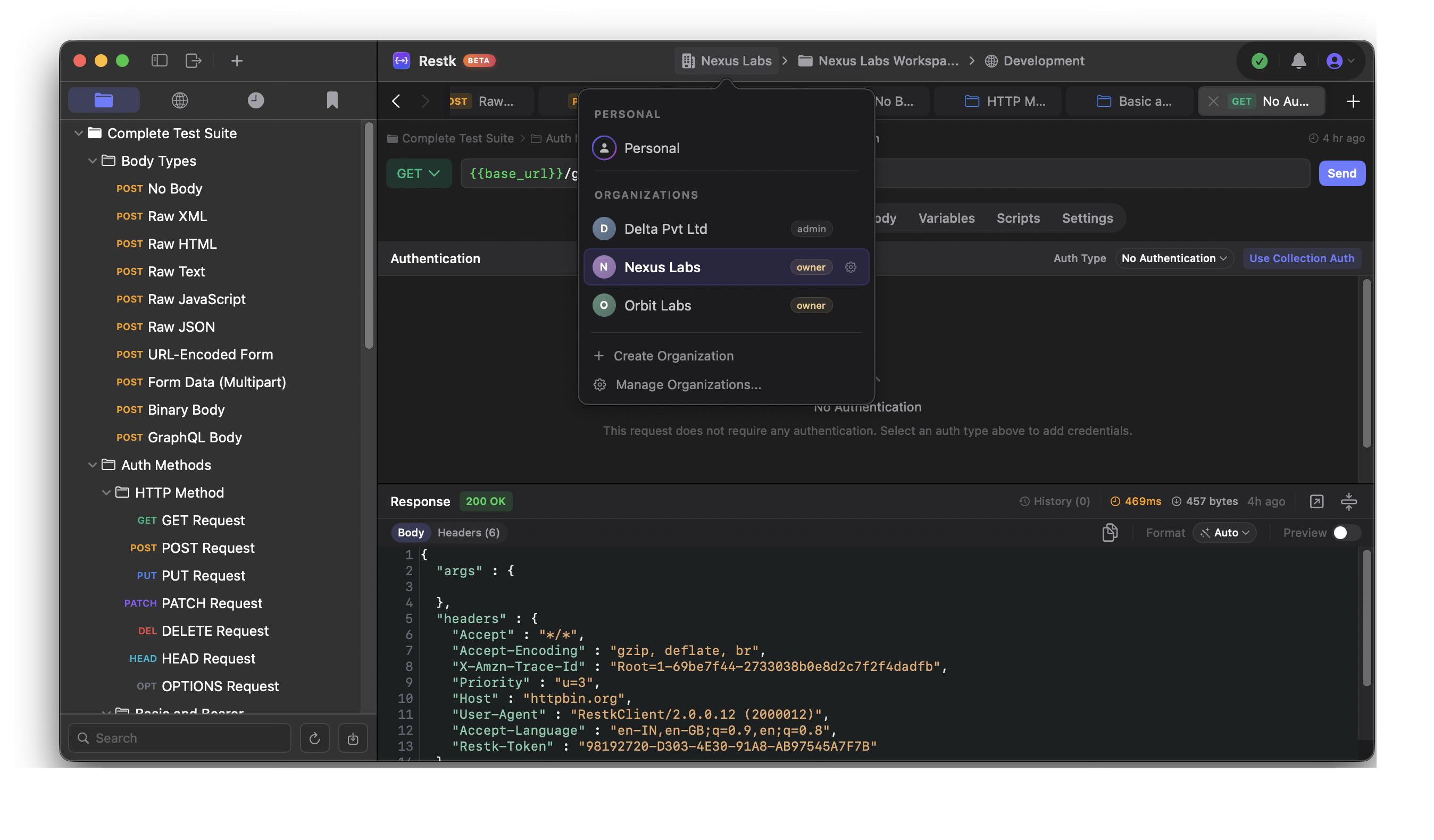Image resolution: width=1434 pixels, height=840 pixels.
Task: Add a new tab with plus icon
Action: [x=1353, y=101]
